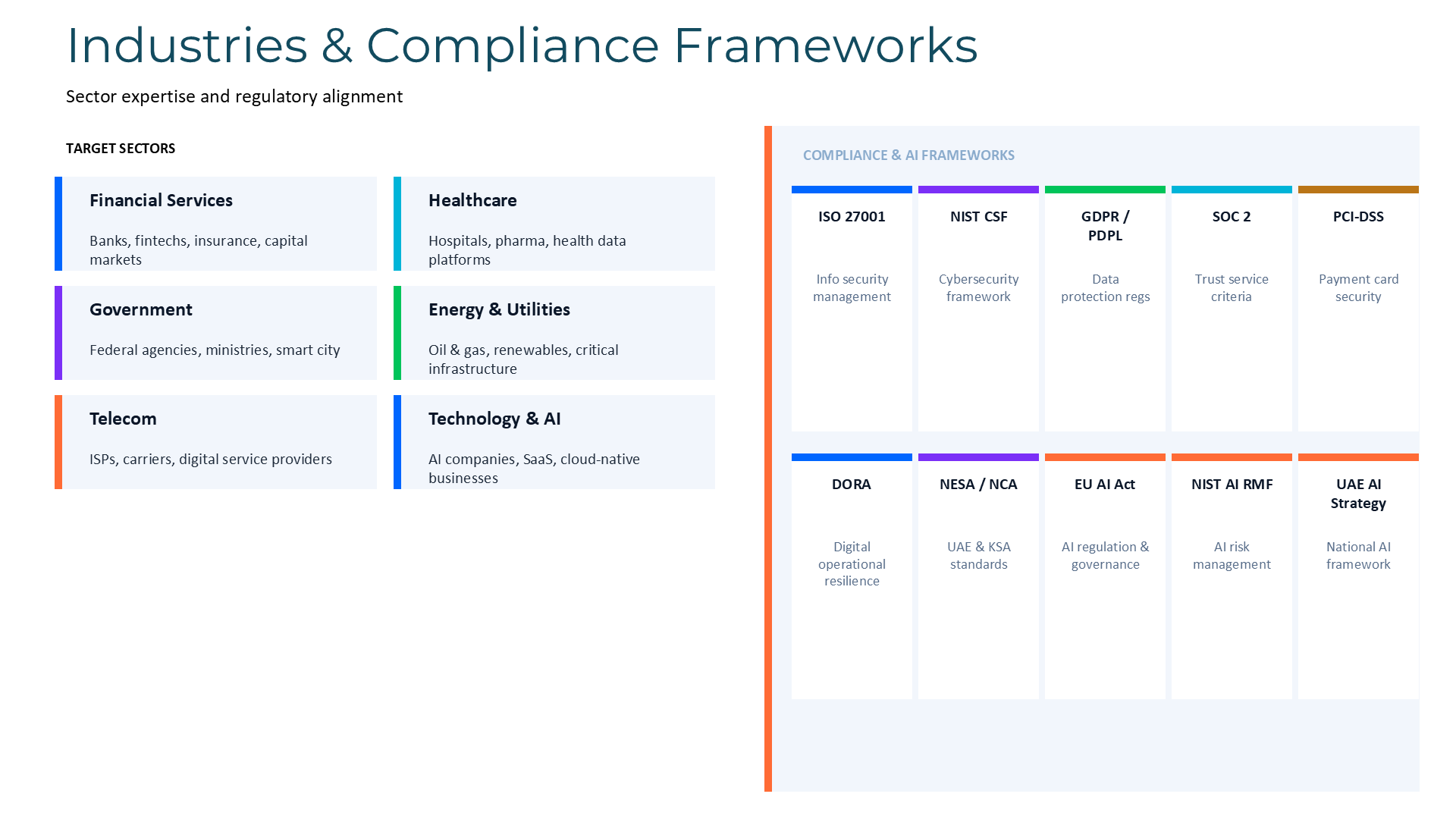Select the 'EU AI Act' framework title

tap(1105, 485)
